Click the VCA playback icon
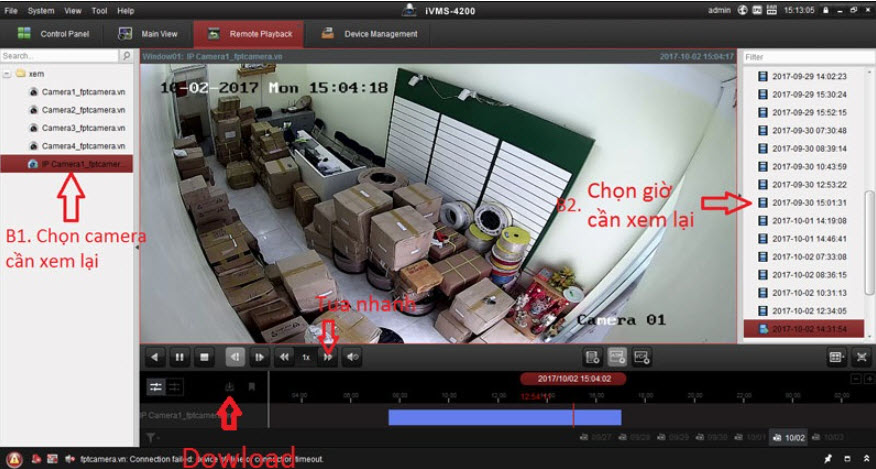The image size is (876, 469). 642,357
